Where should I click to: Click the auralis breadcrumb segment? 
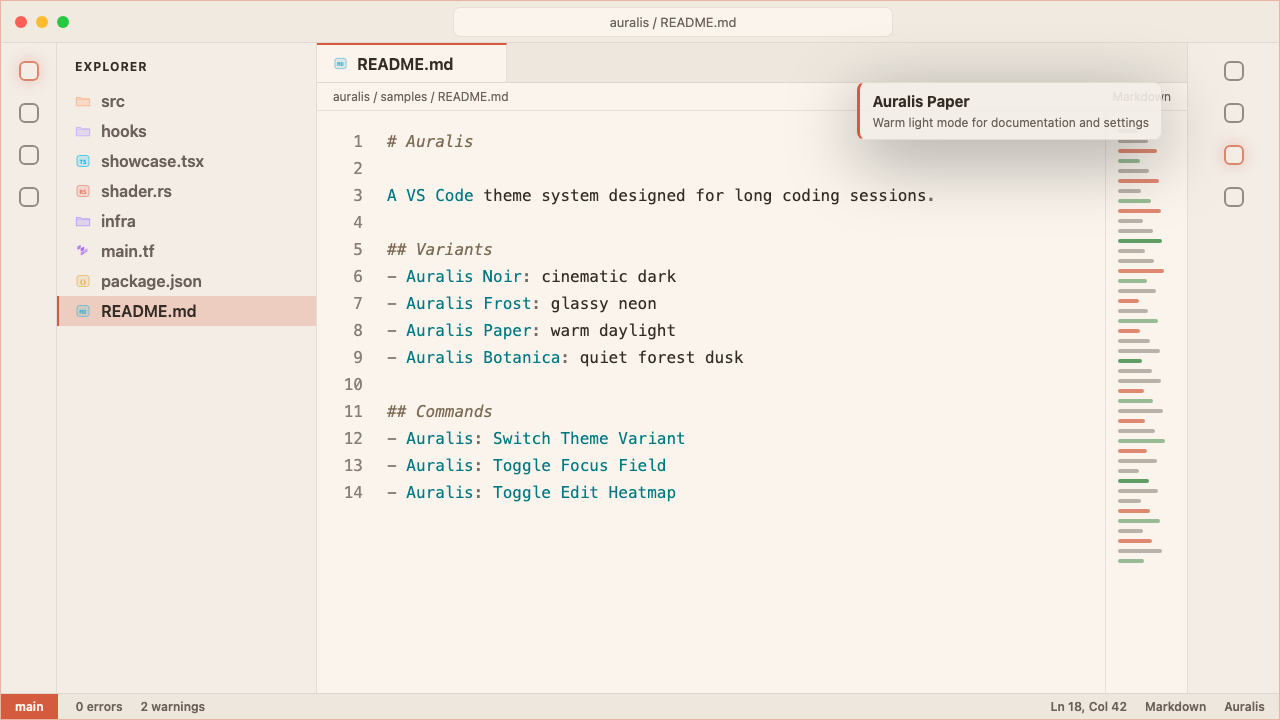pos(351,97)
